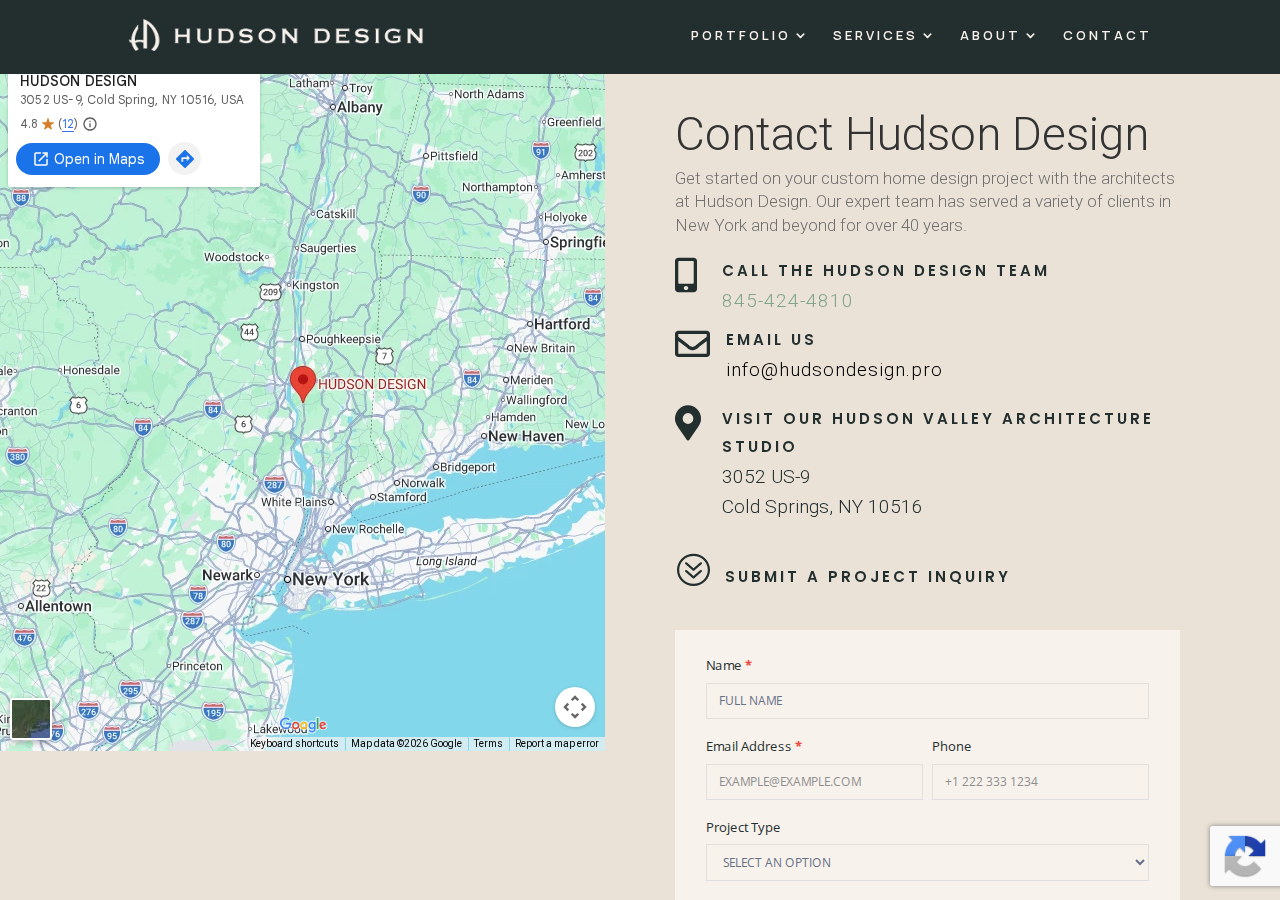The image size is (1280, 900).
Task: Click the envelope email icon
Action: [692, 343]
